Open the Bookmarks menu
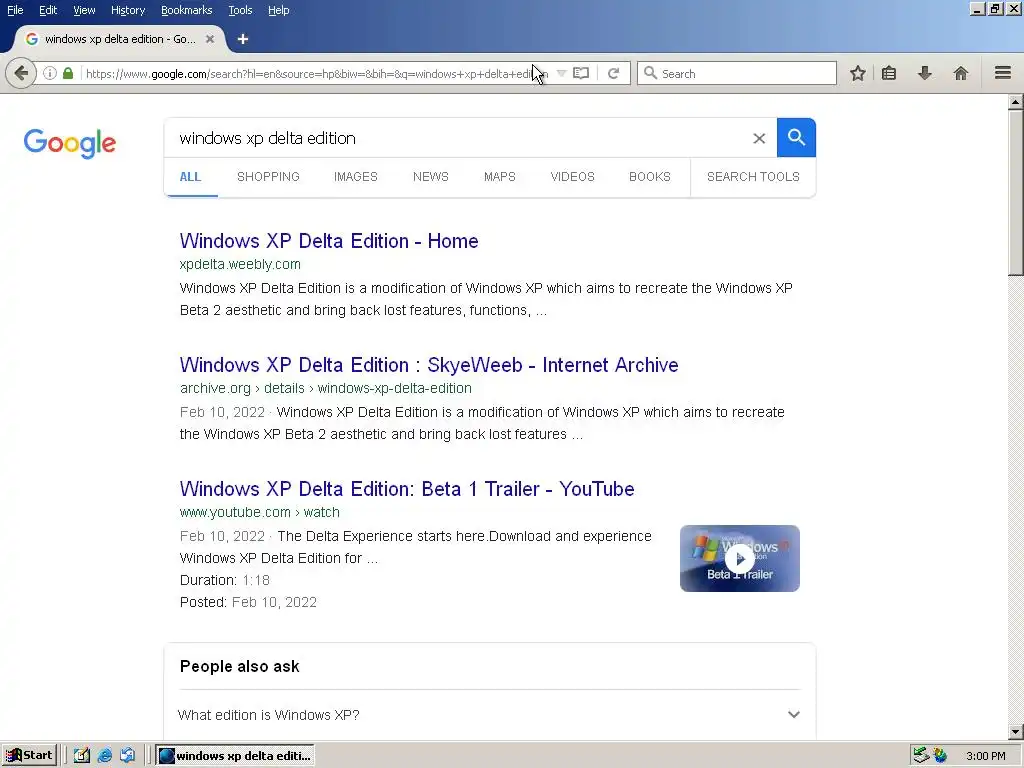This screenshot has width=1024, height=768. pyautogui.click(x=187, y=10)
